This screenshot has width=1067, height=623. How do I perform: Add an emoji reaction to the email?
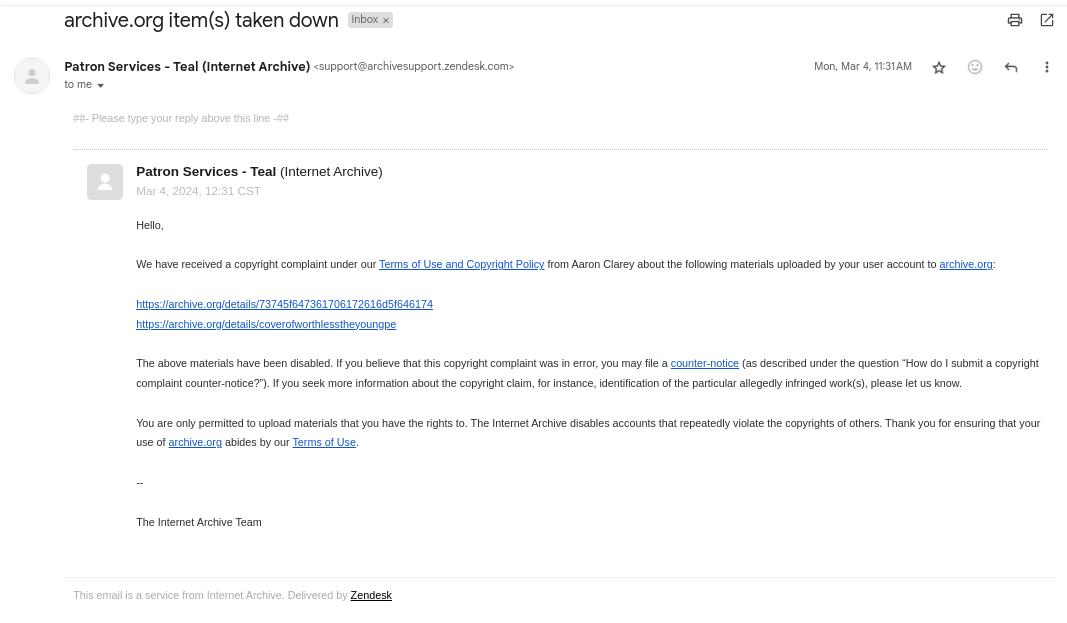pyautogui.click(x=974, y=67)
